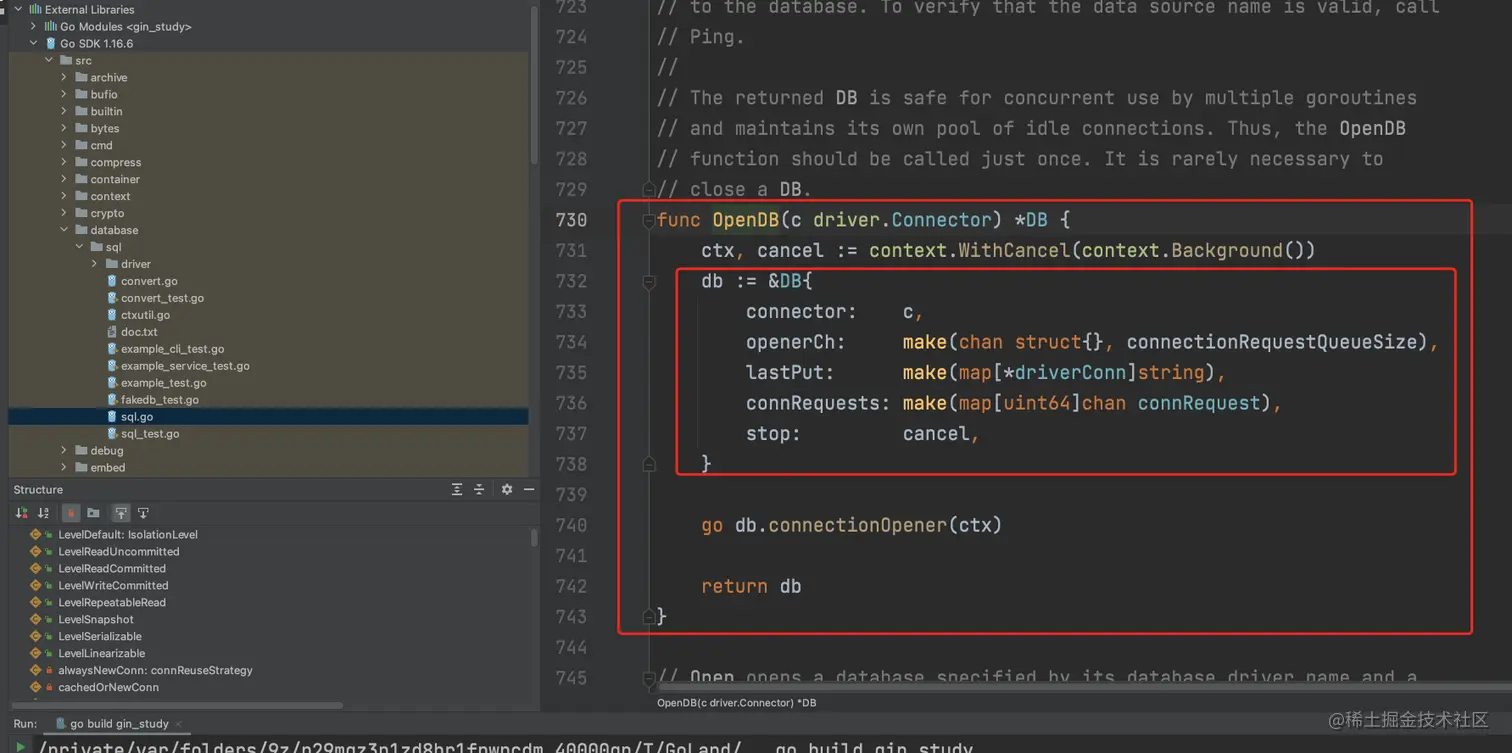Click breadcrumb 'OpenDB(c driver.Connector) *DB'
This screenshot has width=1512, height=753.
coord(736,703)
